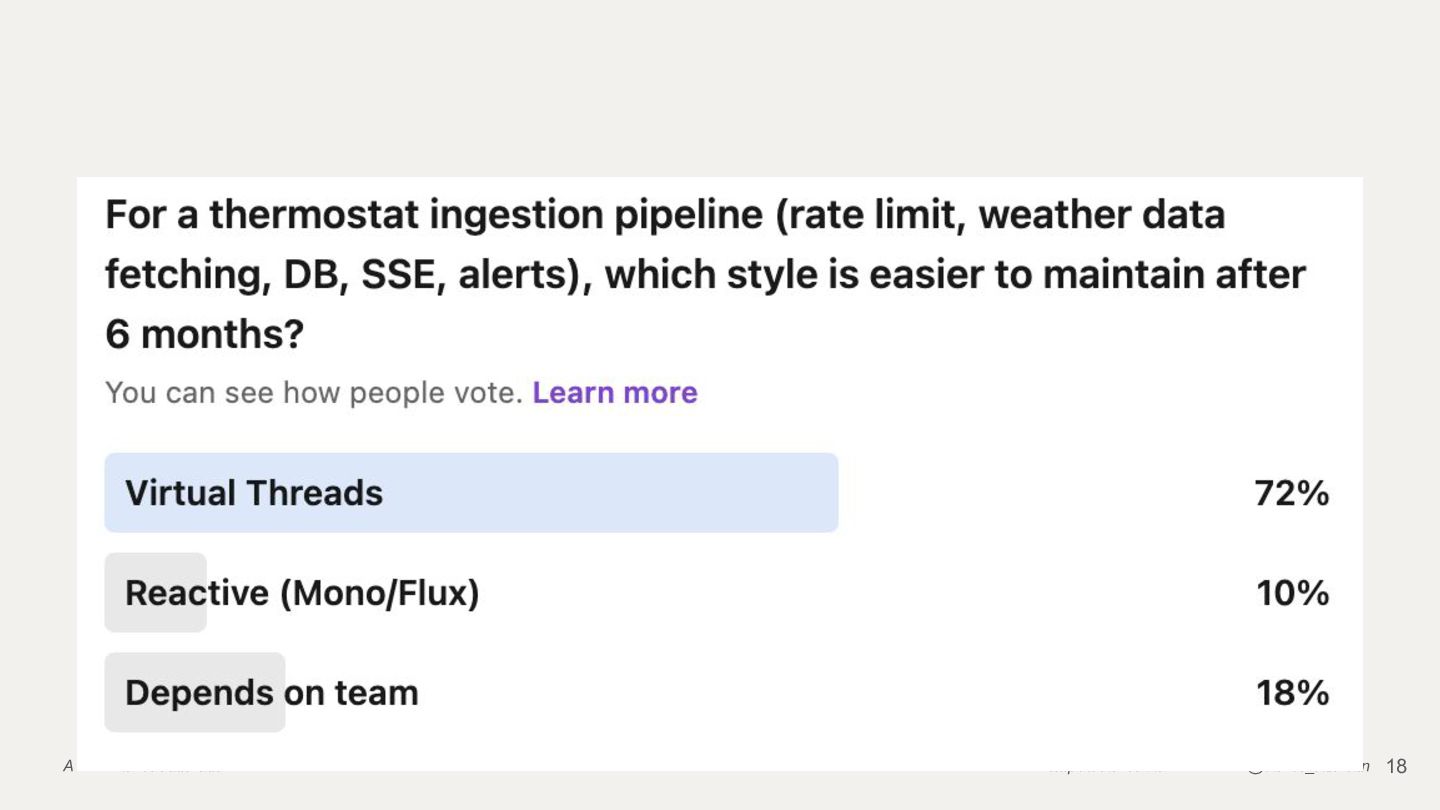The width and height of the screenshot is (1440, 810).
Task: Choose the Reactive (Mono/Flux) poll answer
Action: tap(302, 593)
